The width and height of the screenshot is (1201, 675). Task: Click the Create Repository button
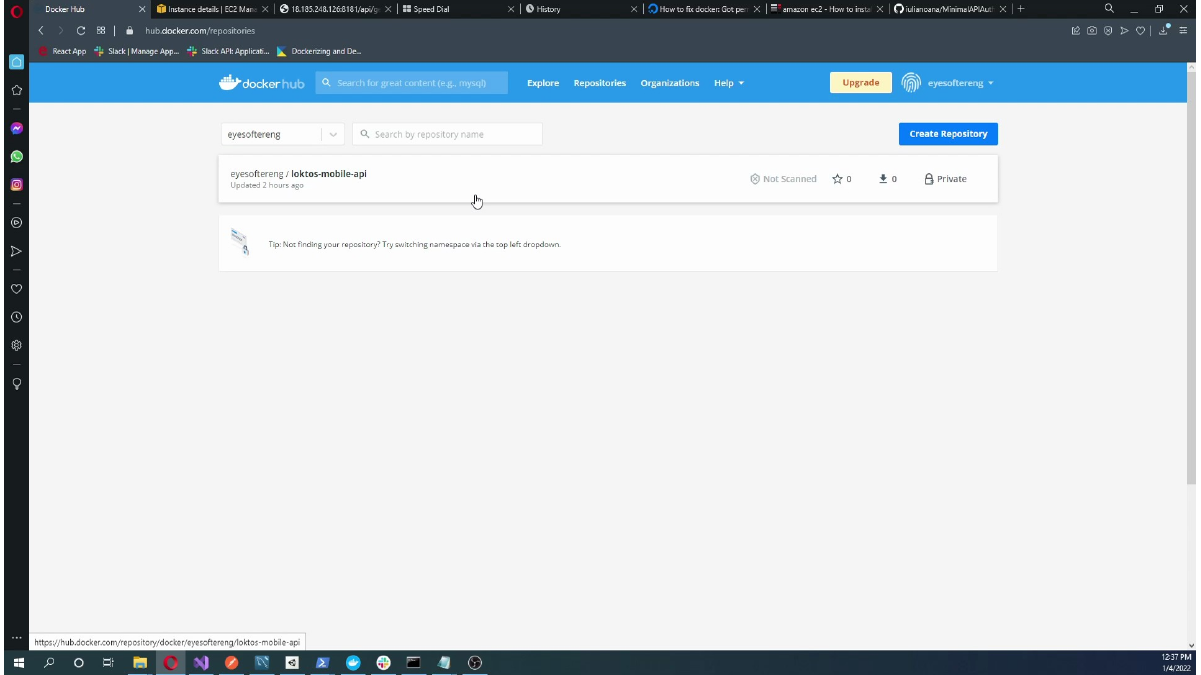coord(948,134)
